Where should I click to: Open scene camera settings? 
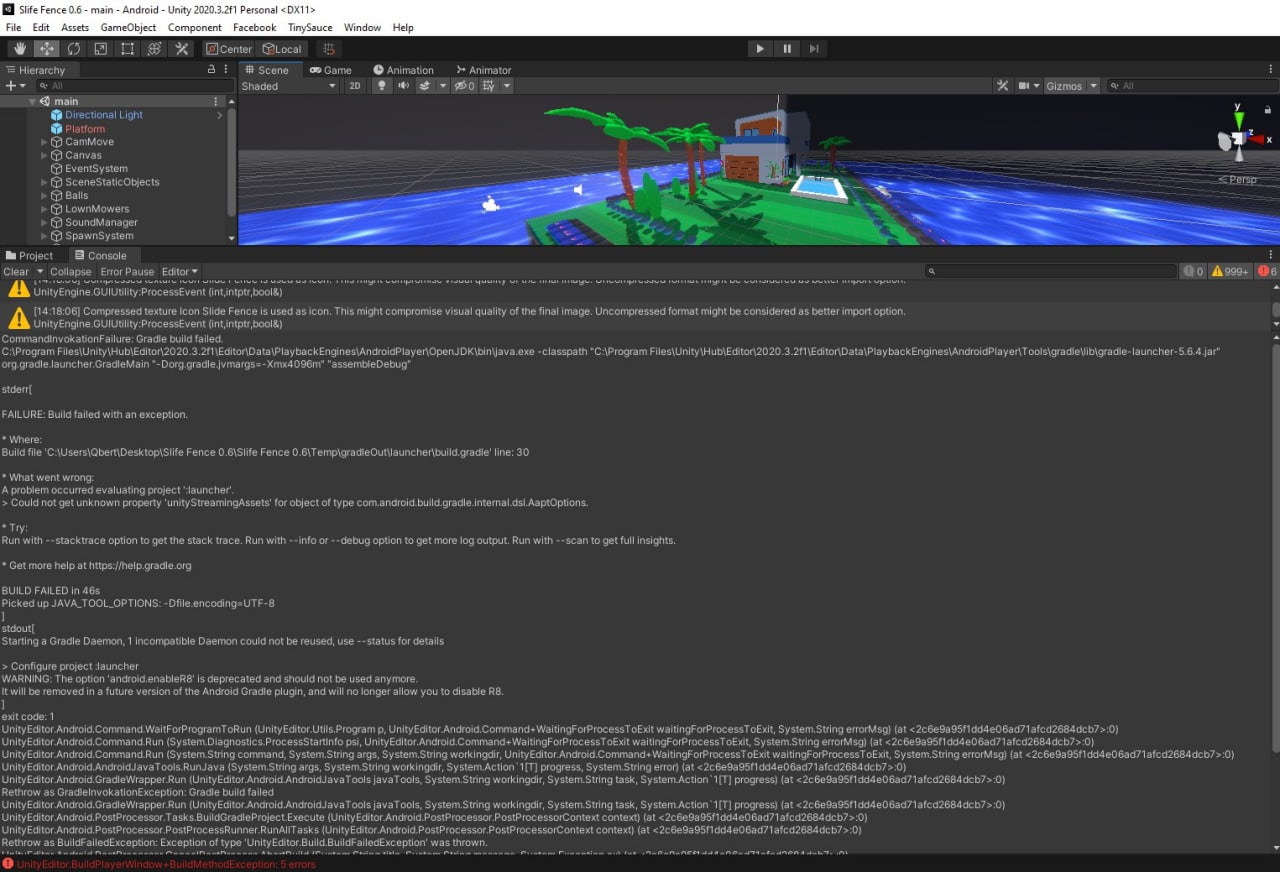(1029, 86)
